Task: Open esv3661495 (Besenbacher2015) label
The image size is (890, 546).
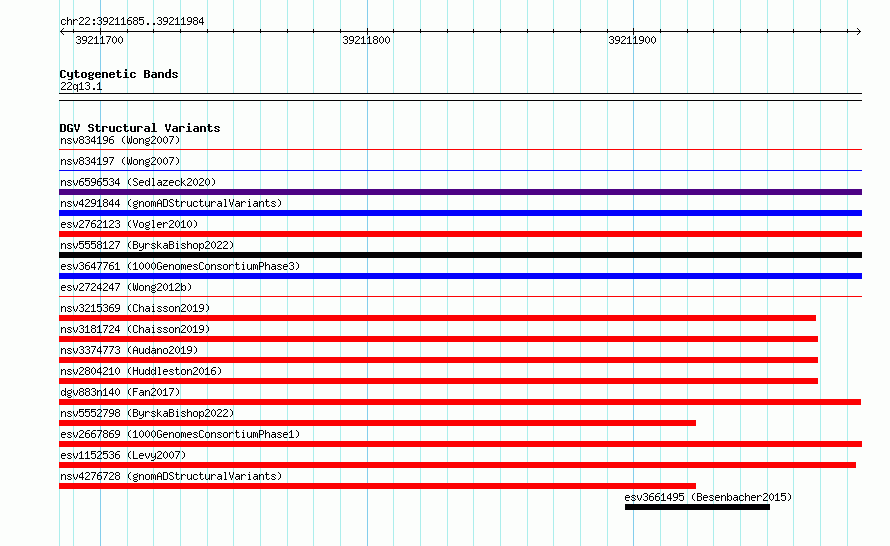Action: pyautogui.click(x=708, y=497)
